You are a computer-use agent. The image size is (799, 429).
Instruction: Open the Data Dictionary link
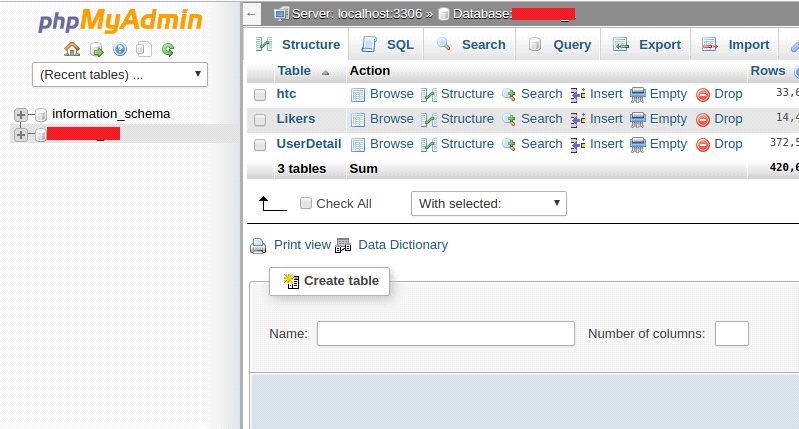point(402,245)
